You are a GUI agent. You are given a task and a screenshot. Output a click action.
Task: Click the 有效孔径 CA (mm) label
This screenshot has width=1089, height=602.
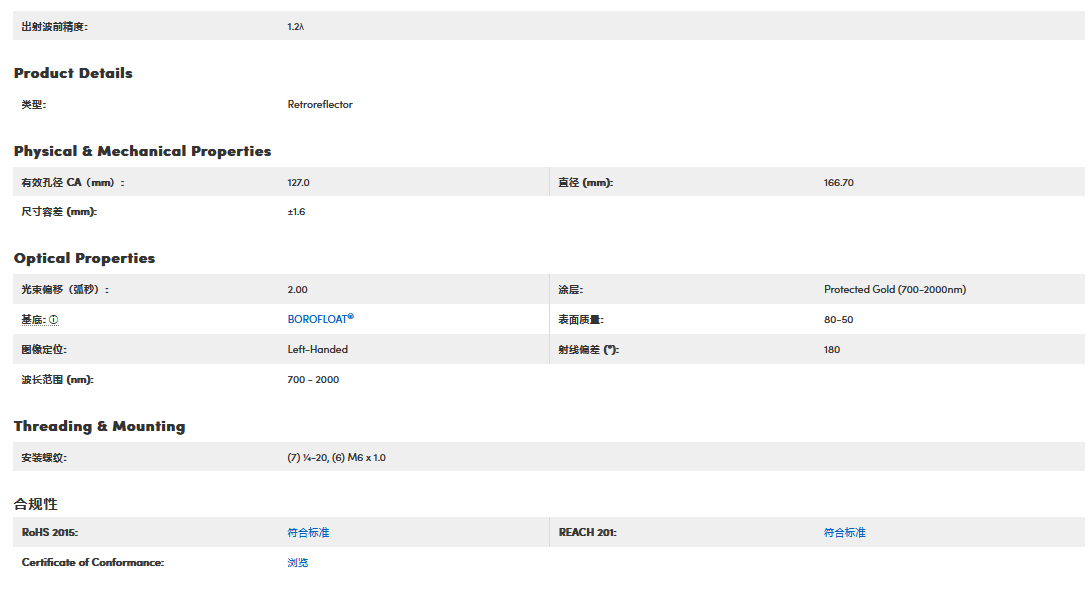click(73, 183)
